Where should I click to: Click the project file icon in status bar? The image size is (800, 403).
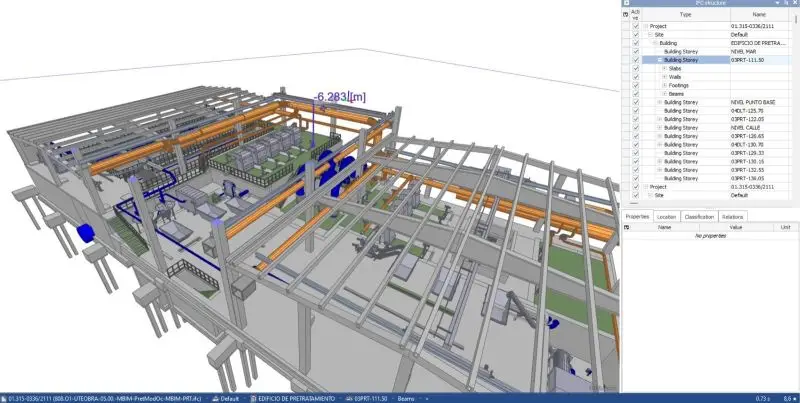click(4, 398)
